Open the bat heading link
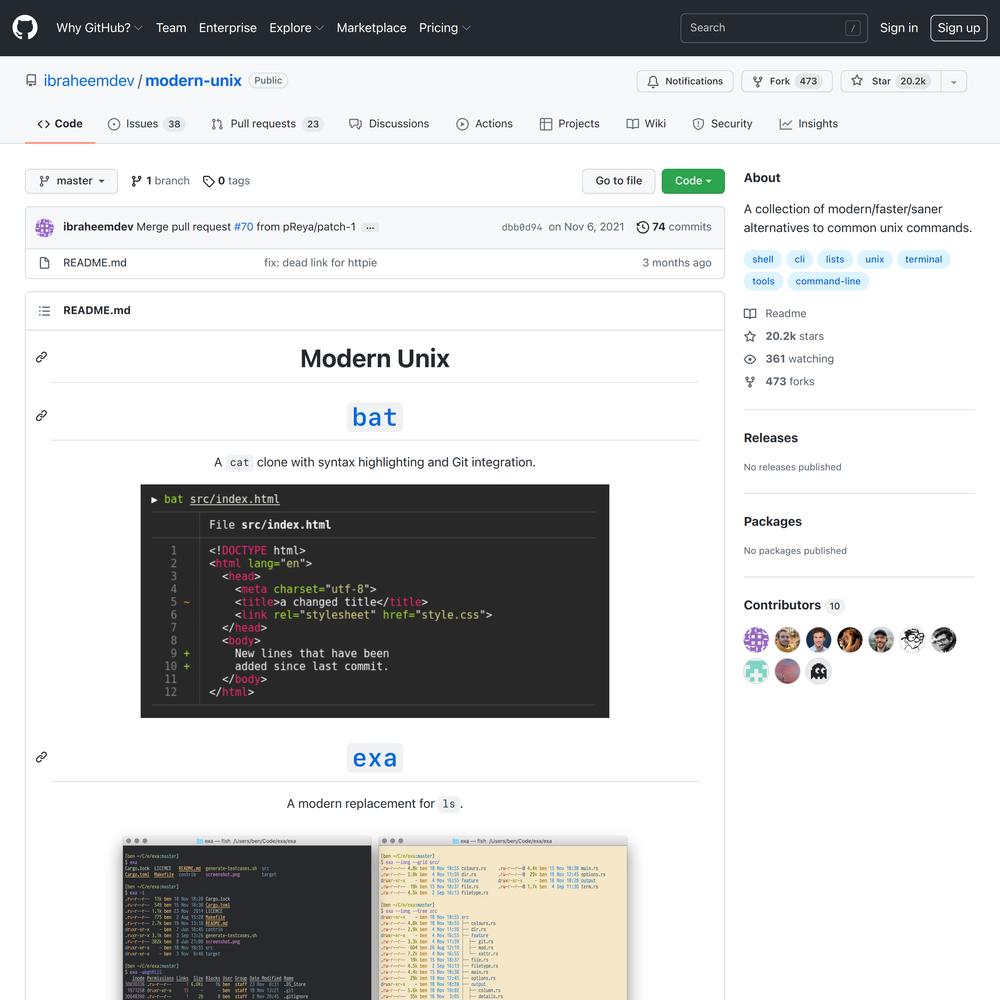This screenshot has width=1000, height=1000. (375, 417)
